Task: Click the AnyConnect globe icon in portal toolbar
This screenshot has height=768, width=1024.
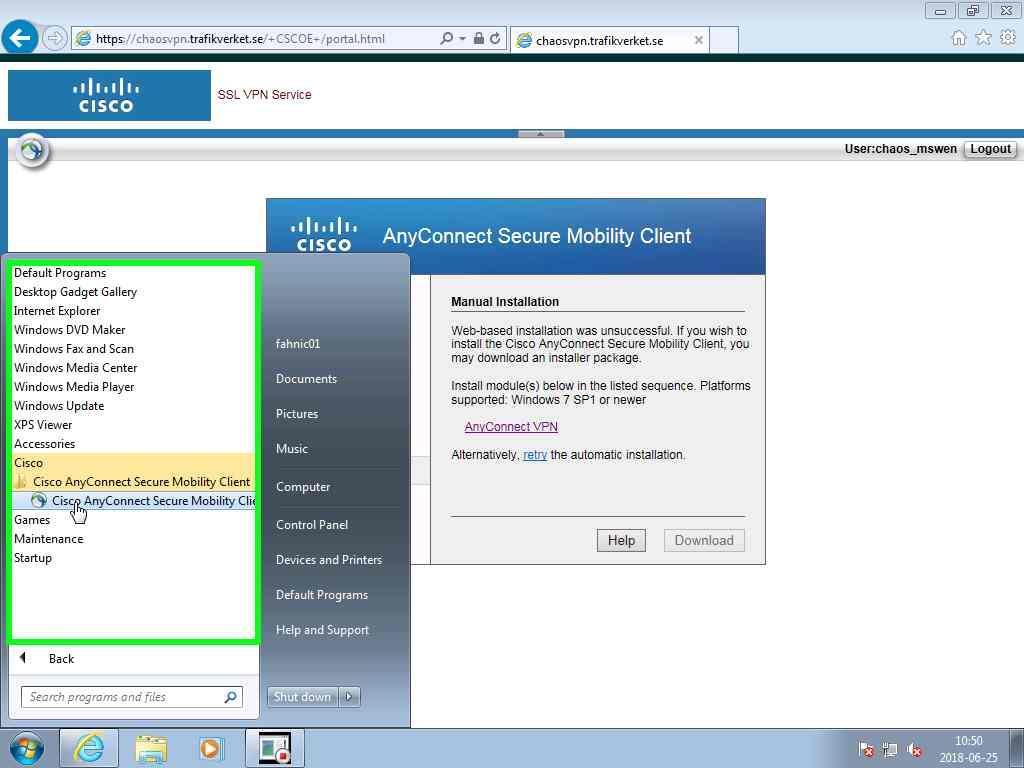Action: point(32,151)
